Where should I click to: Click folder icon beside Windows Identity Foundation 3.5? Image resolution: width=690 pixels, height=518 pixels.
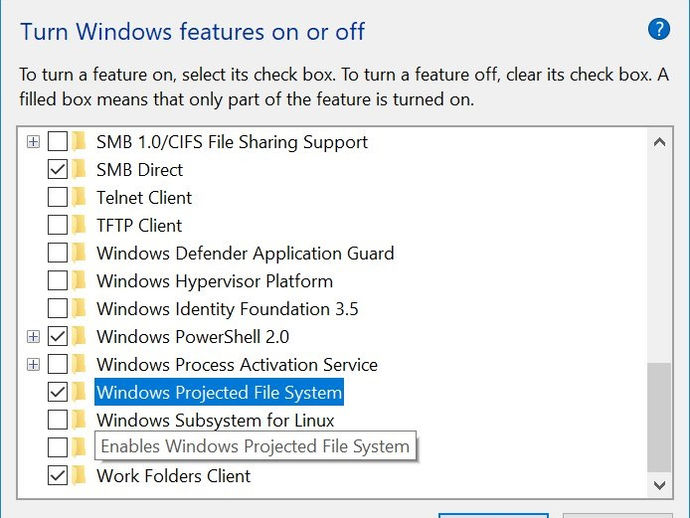click(x=79, y=309)
